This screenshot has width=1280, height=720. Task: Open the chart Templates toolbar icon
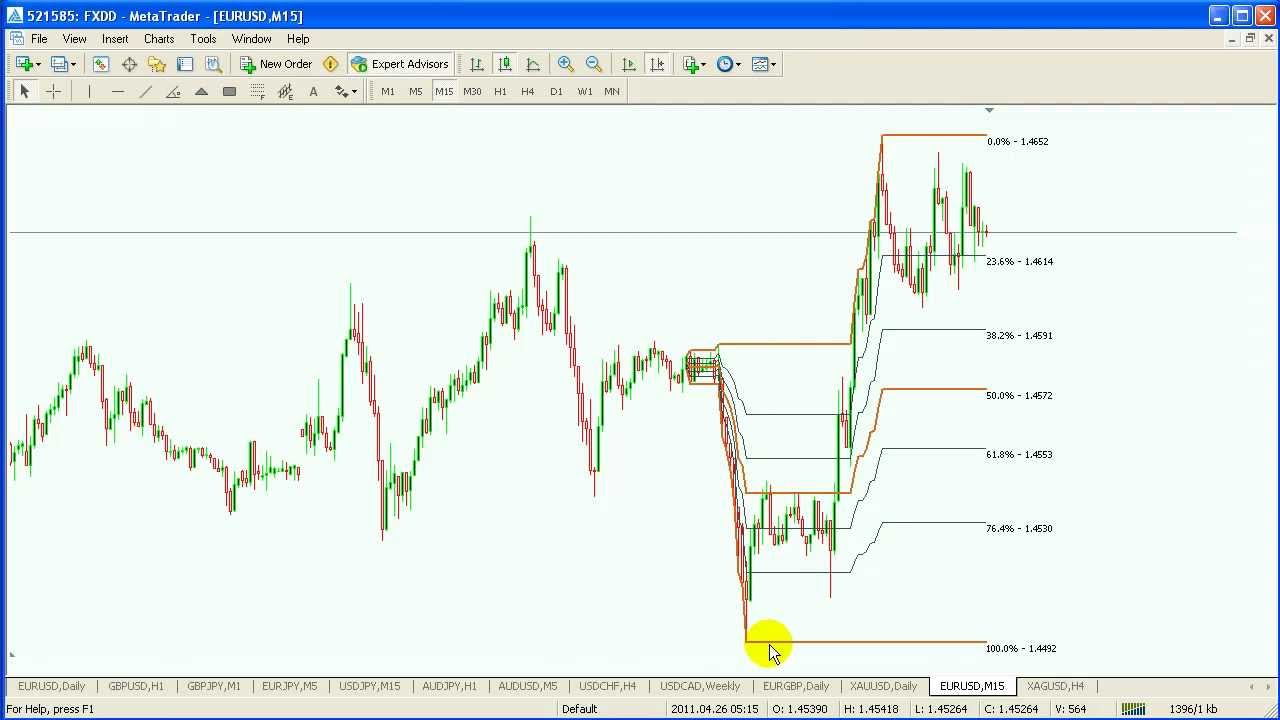[x=759, y=64]
